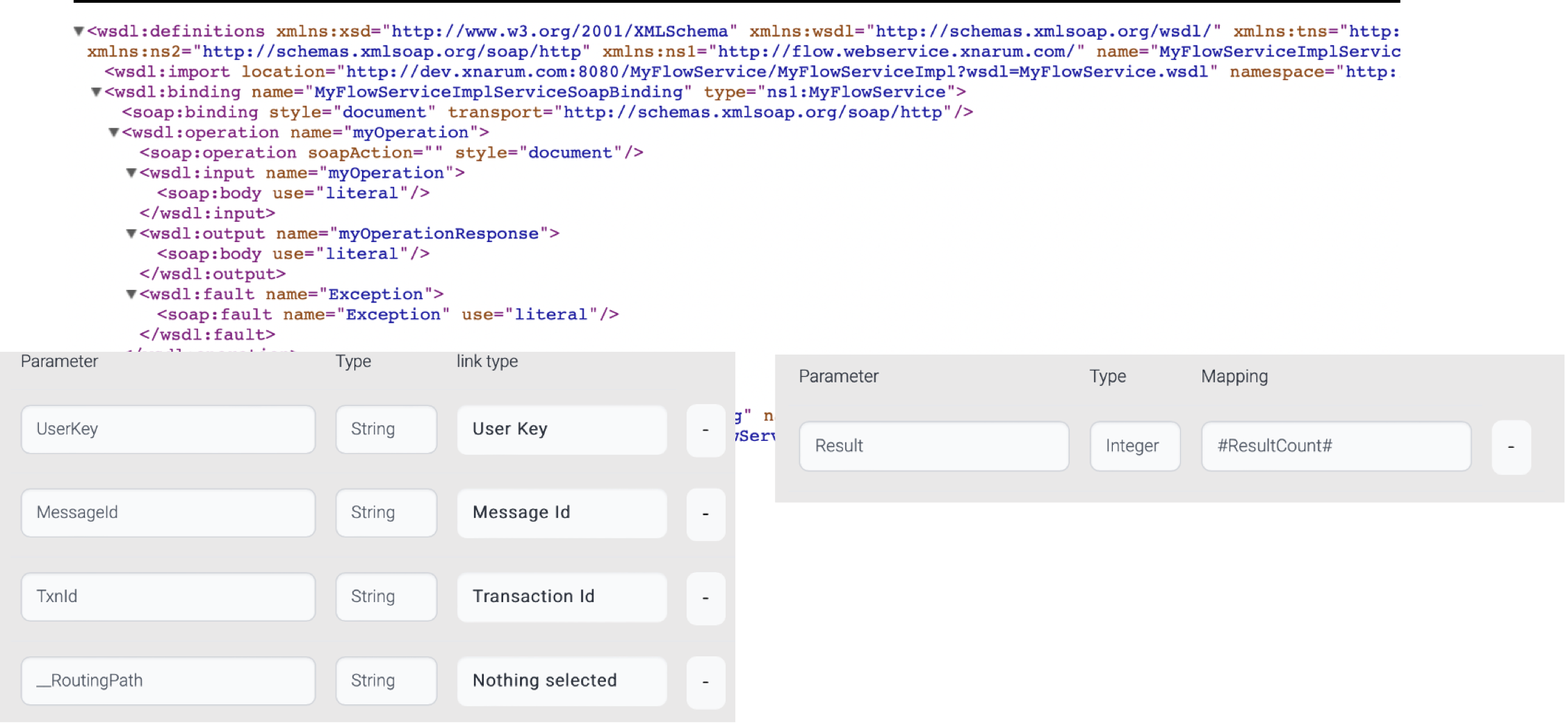Click the TxnId parameter name field
The image size is (1568, 723).
pos(168,597)
